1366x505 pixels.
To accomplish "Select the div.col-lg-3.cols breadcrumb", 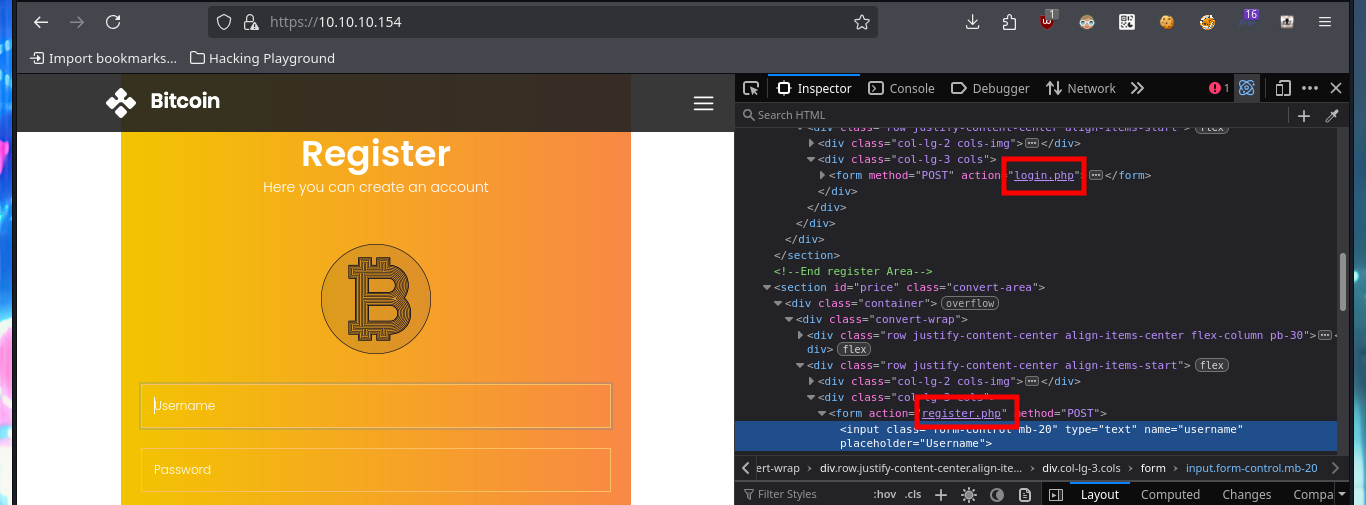I will pos(1081,468).
